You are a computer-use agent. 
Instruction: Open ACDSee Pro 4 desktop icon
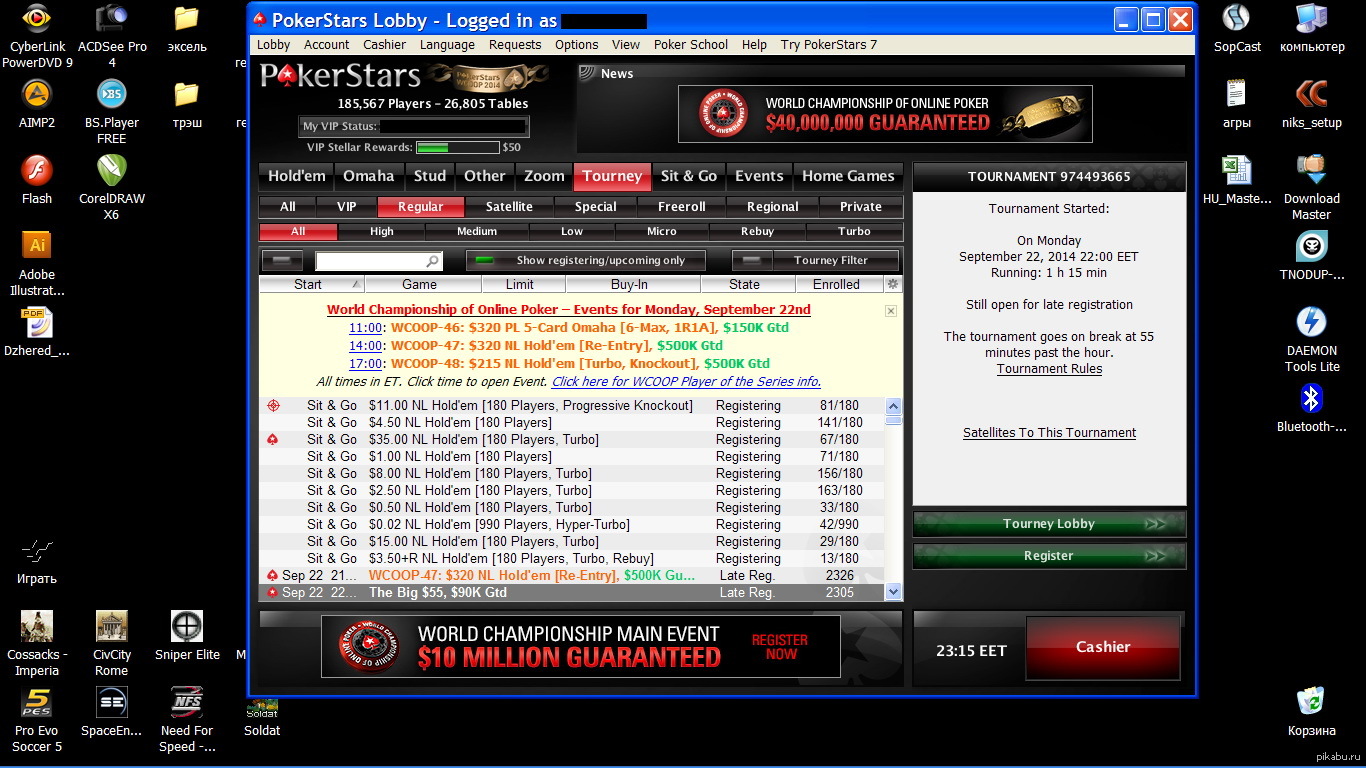pyautogui.click(x=112, y=19)
